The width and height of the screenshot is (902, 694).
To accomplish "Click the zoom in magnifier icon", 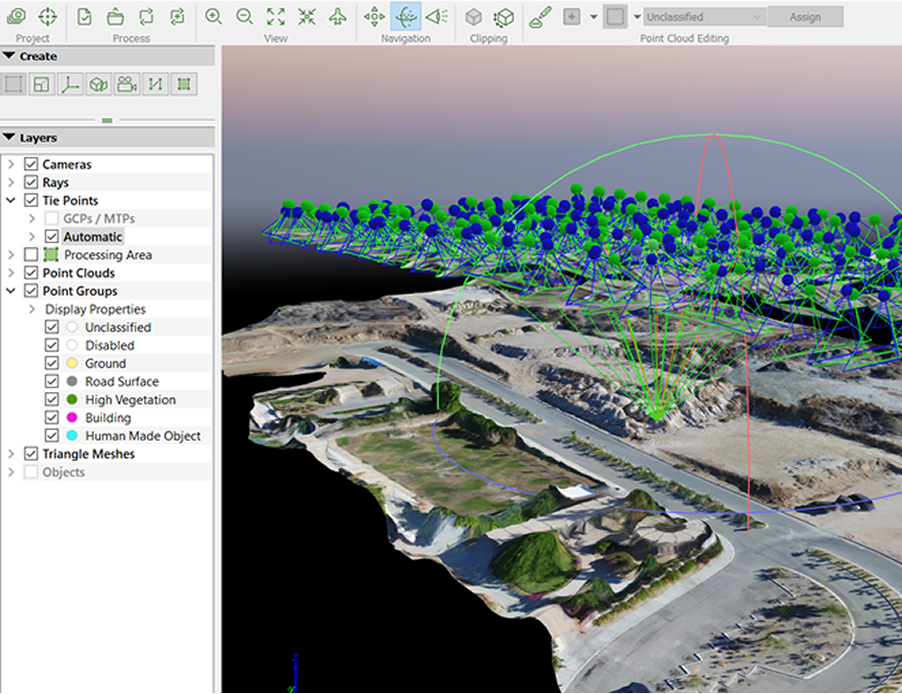I will 213,17.
